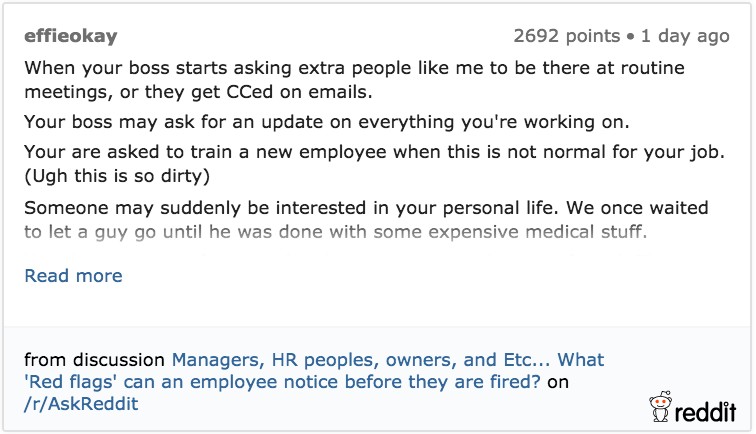Click the faded 'to let a guy go' line
Image resolution: width=756 pixels, height=434 pixels.
[x=336, y=234]
